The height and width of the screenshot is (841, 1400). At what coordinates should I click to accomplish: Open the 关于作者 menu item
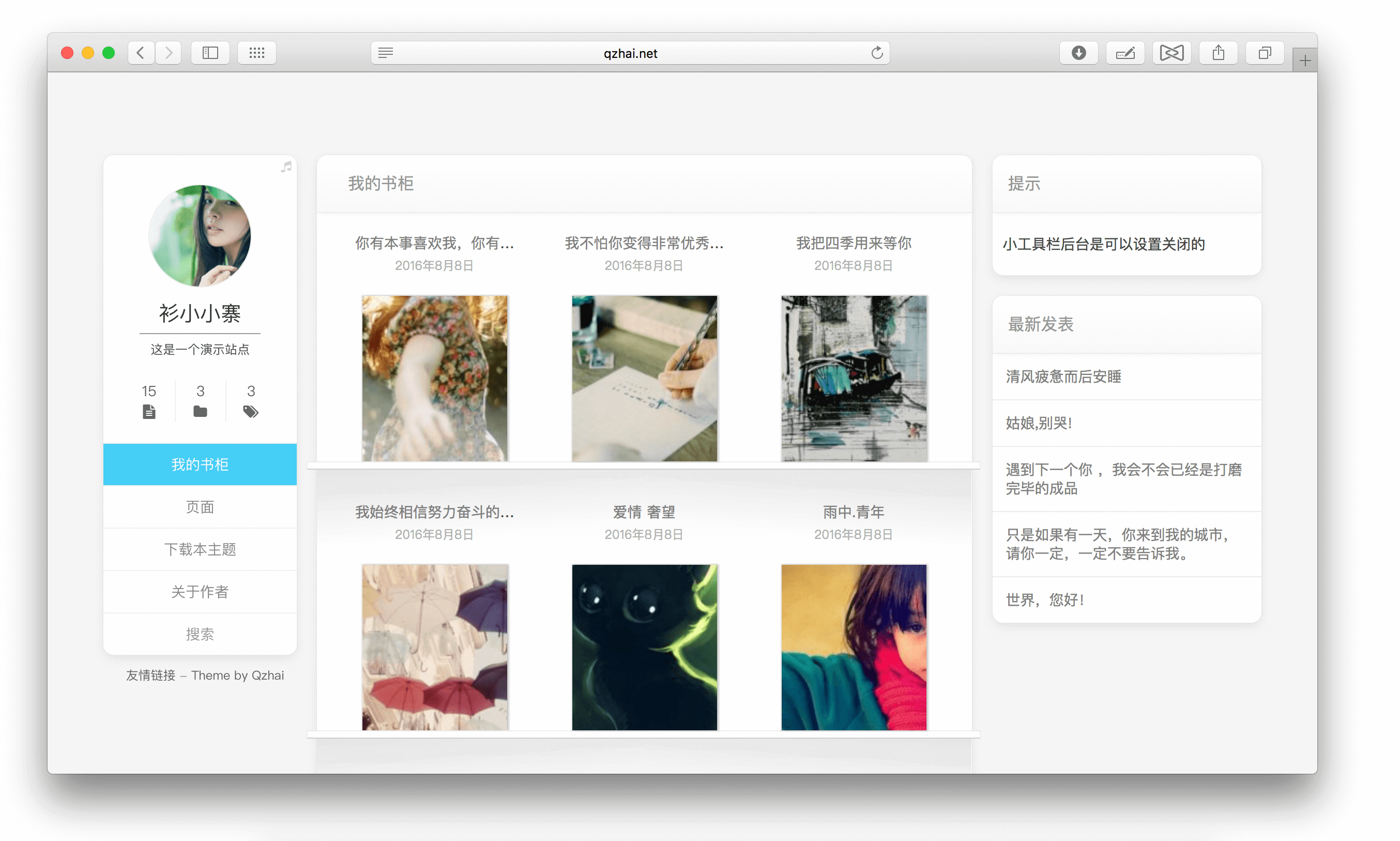(200, 592)
